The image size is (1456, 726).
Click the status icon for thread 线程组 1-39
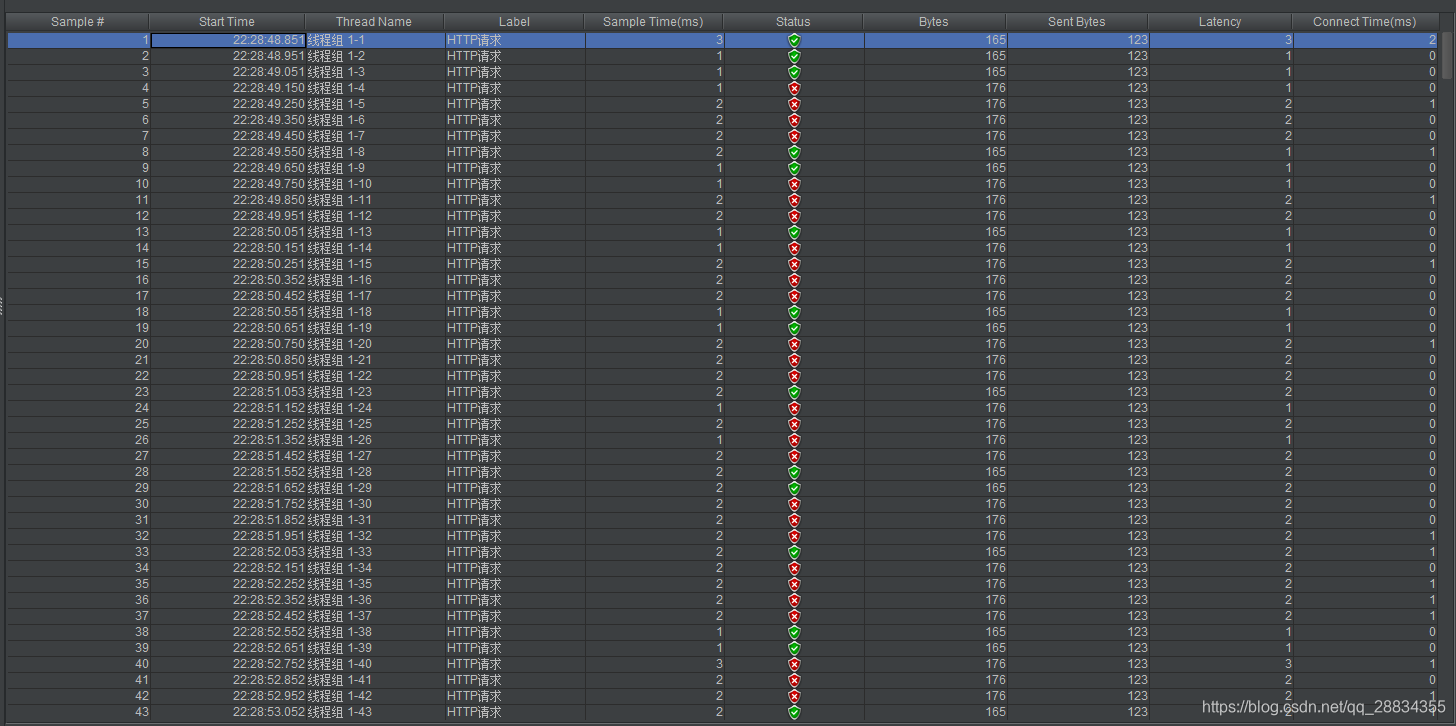pyautogui.click(x=794, y=648)
